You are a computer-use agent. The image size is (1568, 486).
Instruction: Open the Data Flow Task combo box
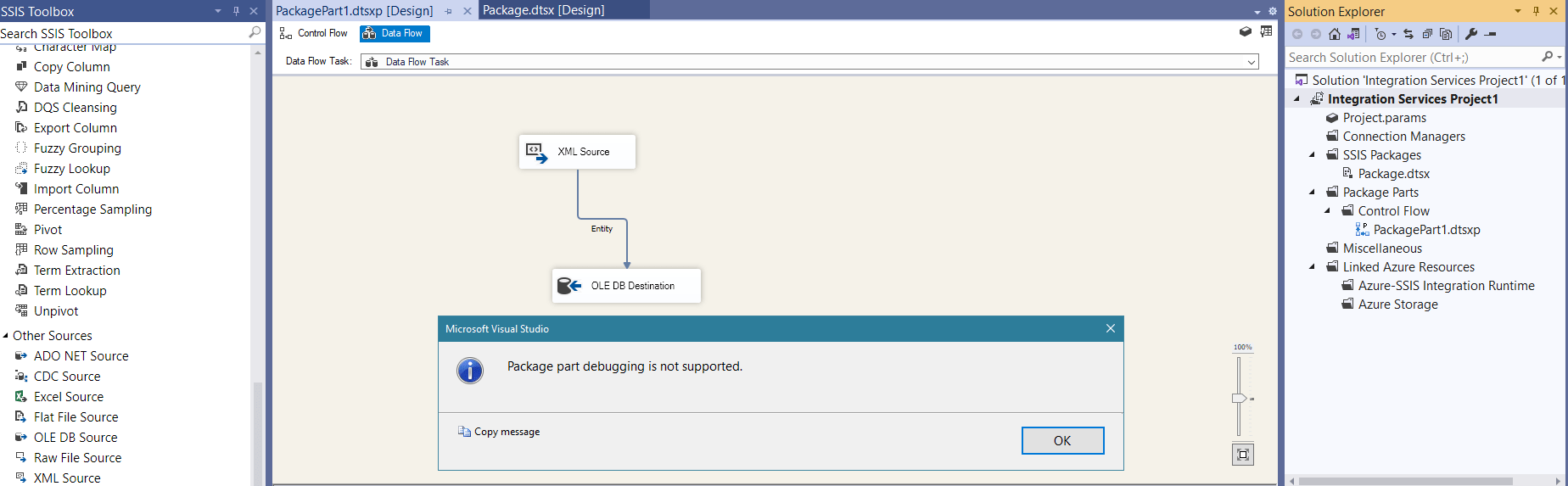(x=809, y=62)
